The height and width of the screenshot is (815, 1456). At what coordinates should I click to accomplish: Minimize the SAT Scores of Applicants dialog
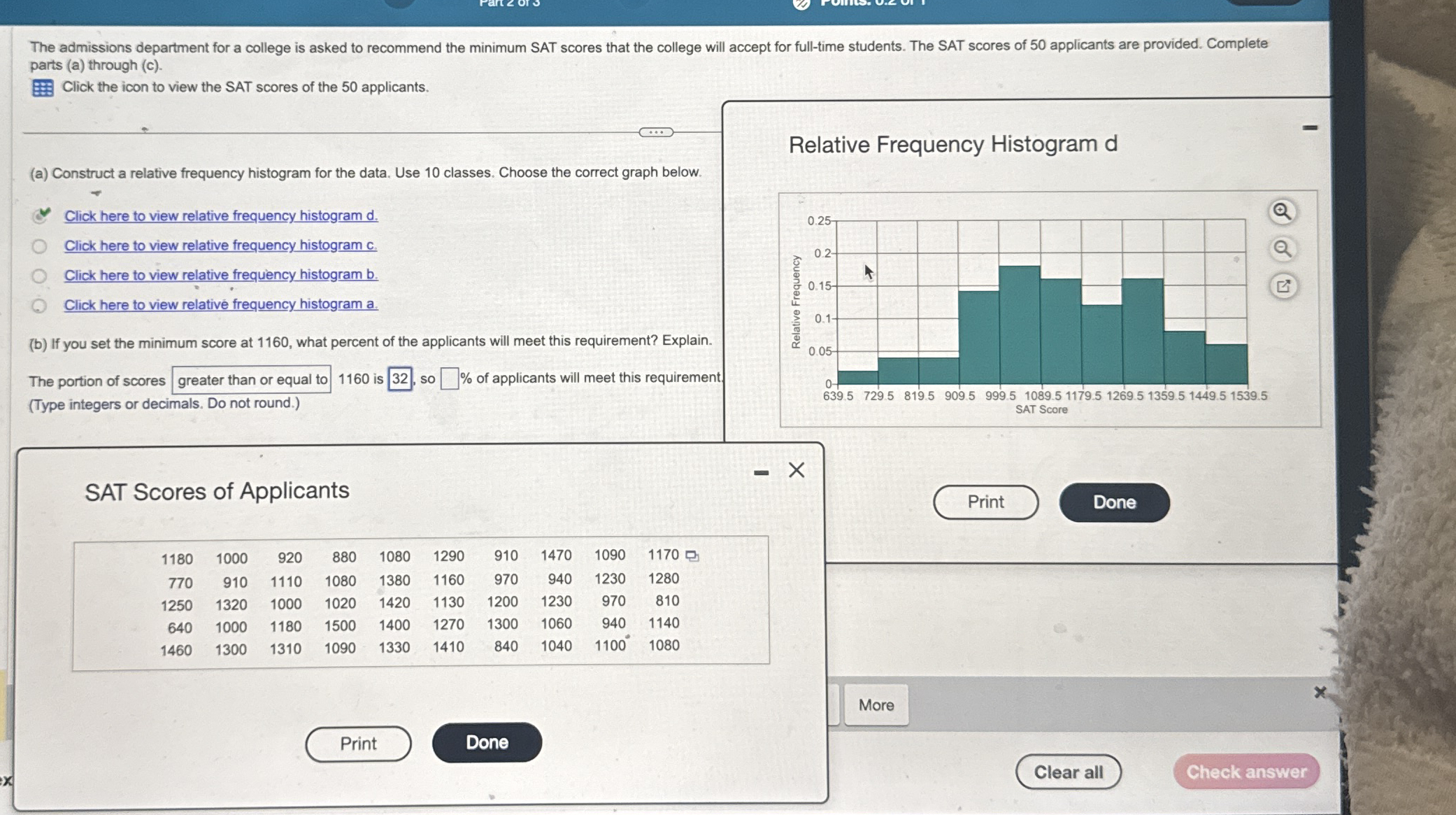tap(762, 474)
